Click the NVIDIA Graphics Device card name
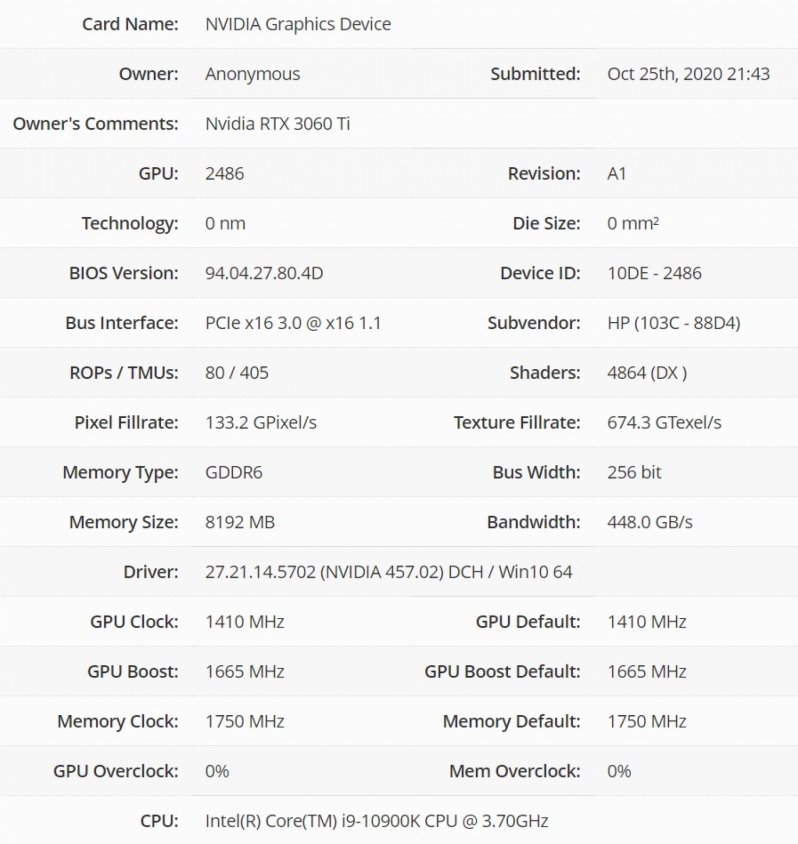This screenshot has width=798, height=844. pyautogui.click(x=298, y=23)
